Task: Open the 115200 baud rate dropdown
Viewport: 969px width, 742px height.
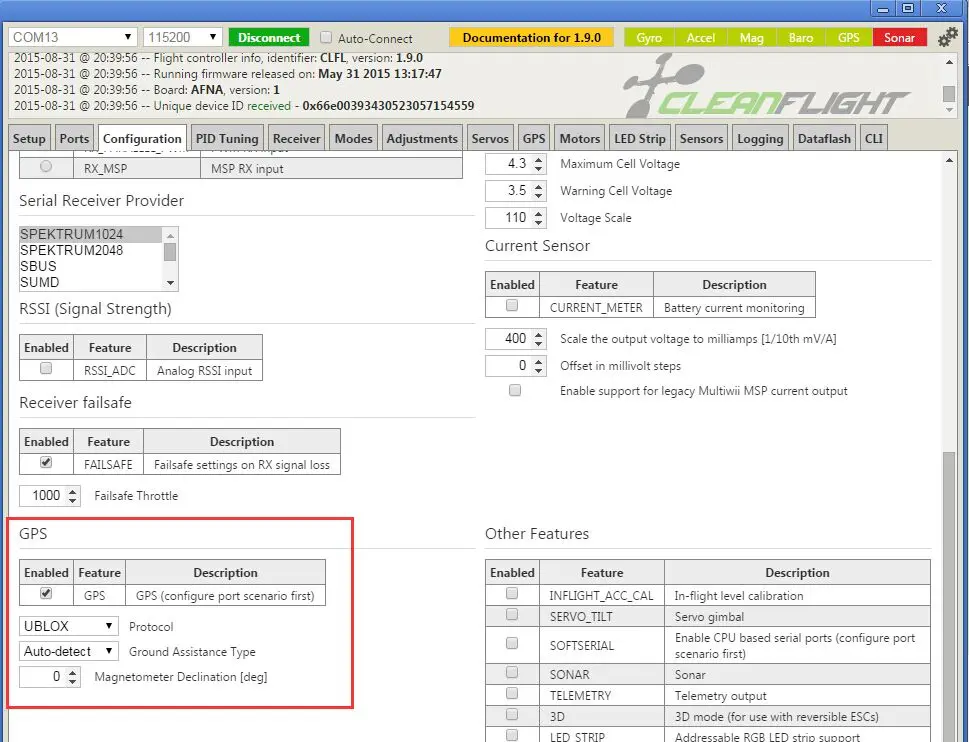Action: (182, 37)
